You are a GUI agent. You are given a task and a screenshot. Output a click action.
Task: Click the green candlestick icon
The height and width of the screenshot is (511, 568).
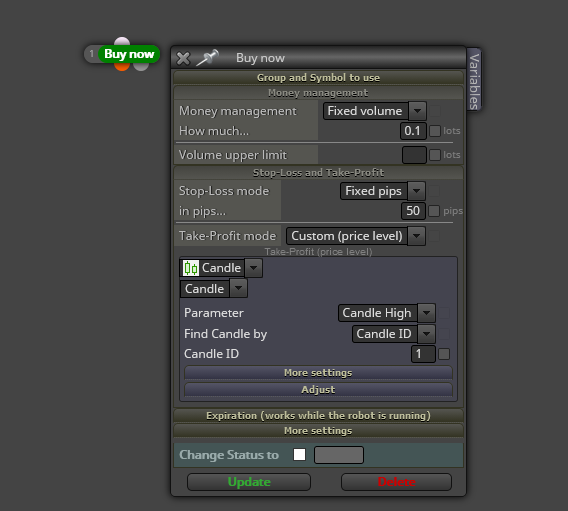click(191, 268)
